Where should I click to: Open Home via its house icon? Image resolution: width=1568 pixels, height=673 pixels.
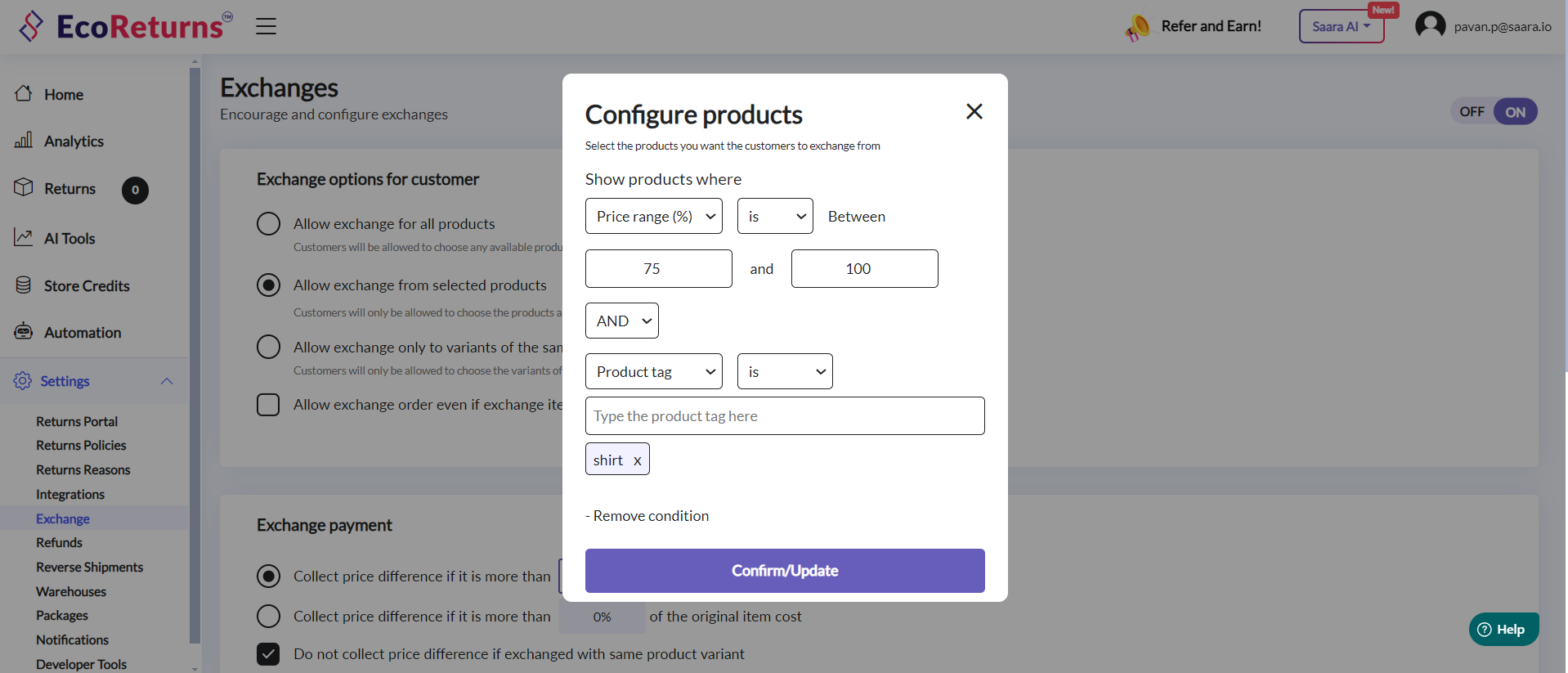[x=24, y=94]
